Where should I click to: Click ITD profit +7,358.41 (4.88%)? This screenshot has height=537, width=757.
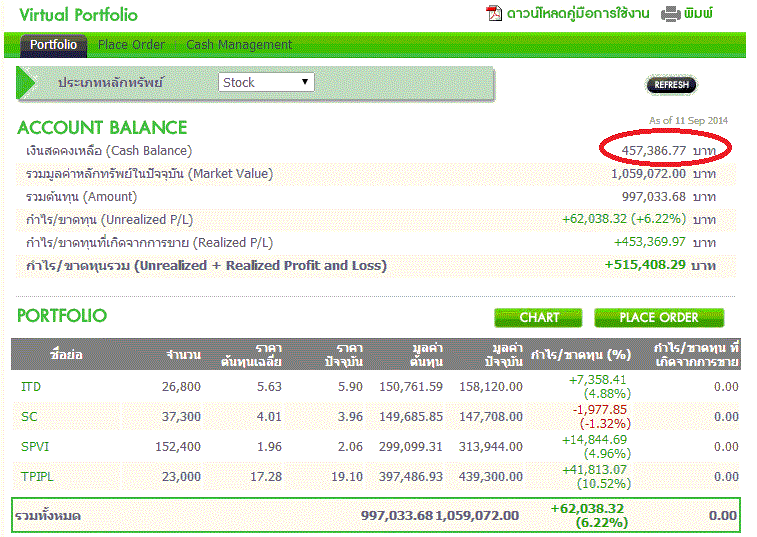600,387
